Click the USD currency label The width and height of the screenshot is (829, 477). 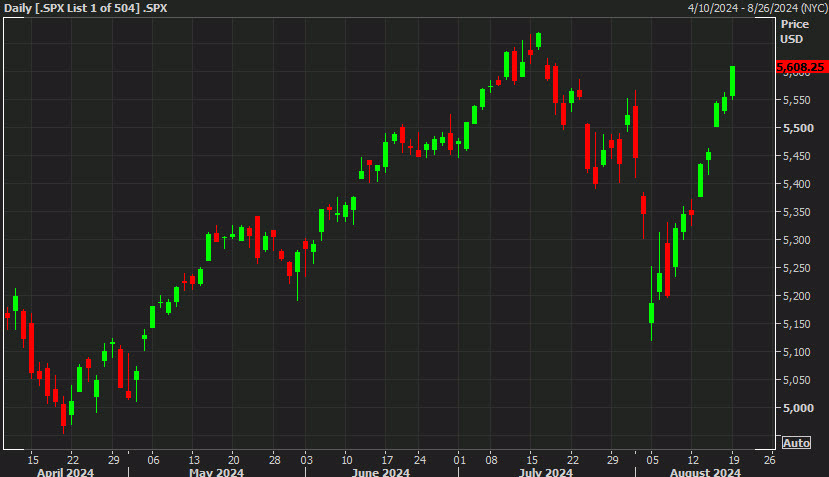coord(791,39)
